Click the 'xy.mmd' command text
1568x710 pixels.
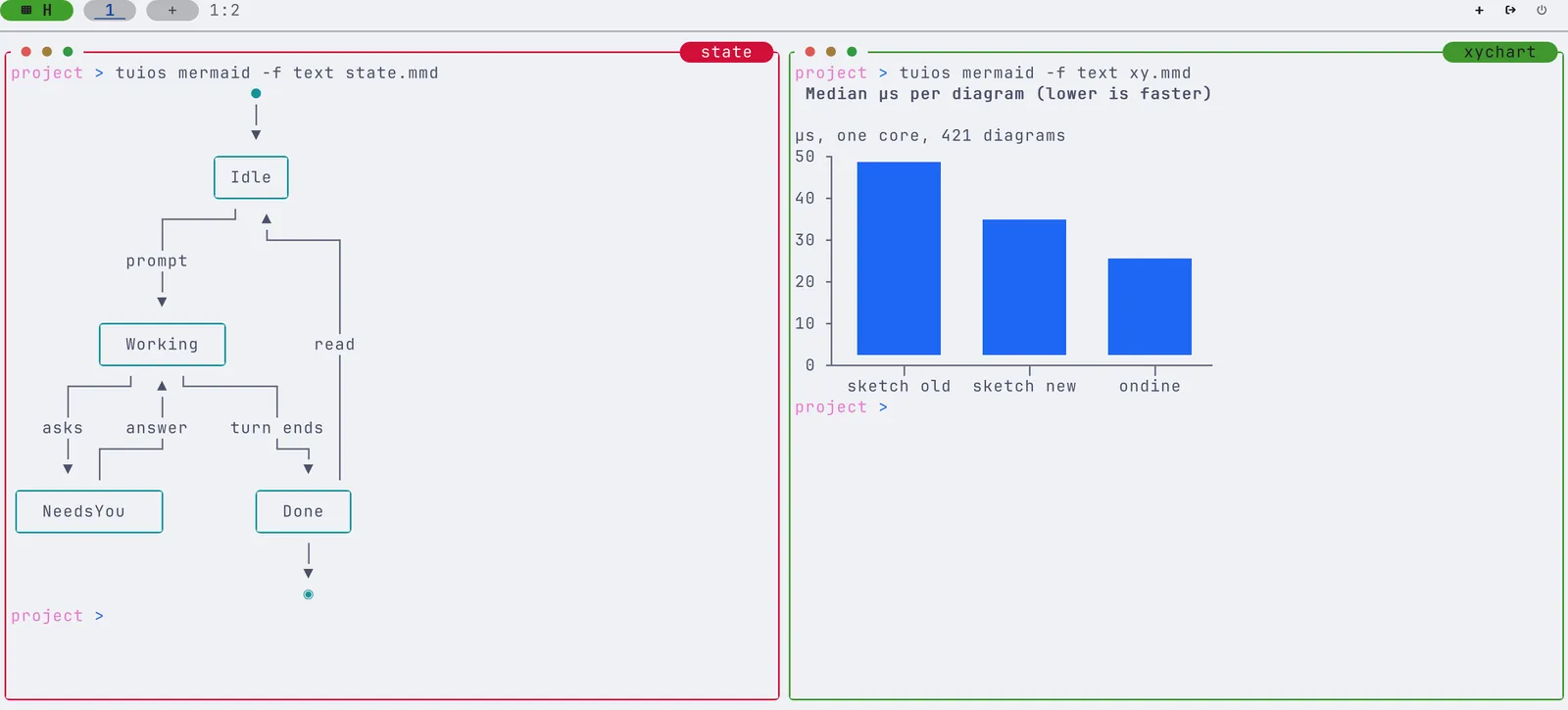(x=1160, y=73)
